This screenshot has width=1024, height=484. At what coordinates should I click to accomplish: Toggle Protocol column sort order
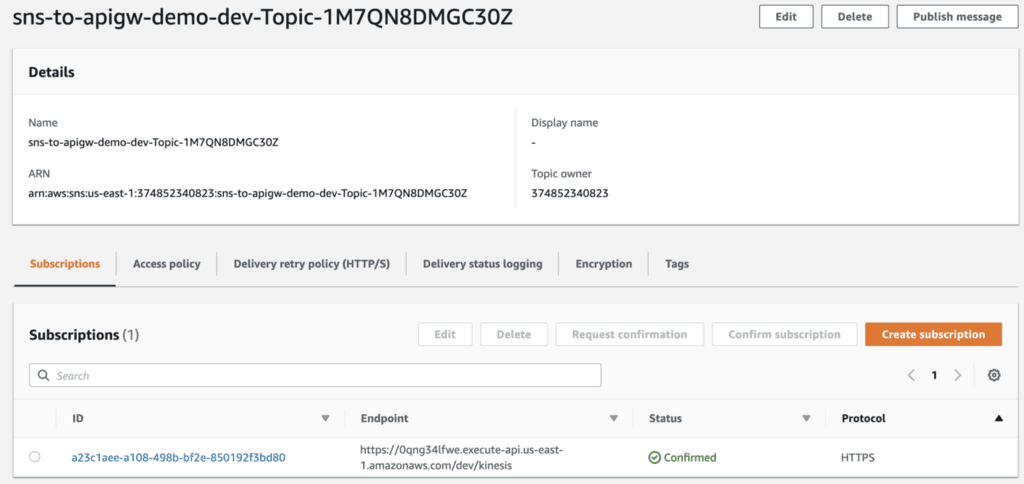(997, 419)
